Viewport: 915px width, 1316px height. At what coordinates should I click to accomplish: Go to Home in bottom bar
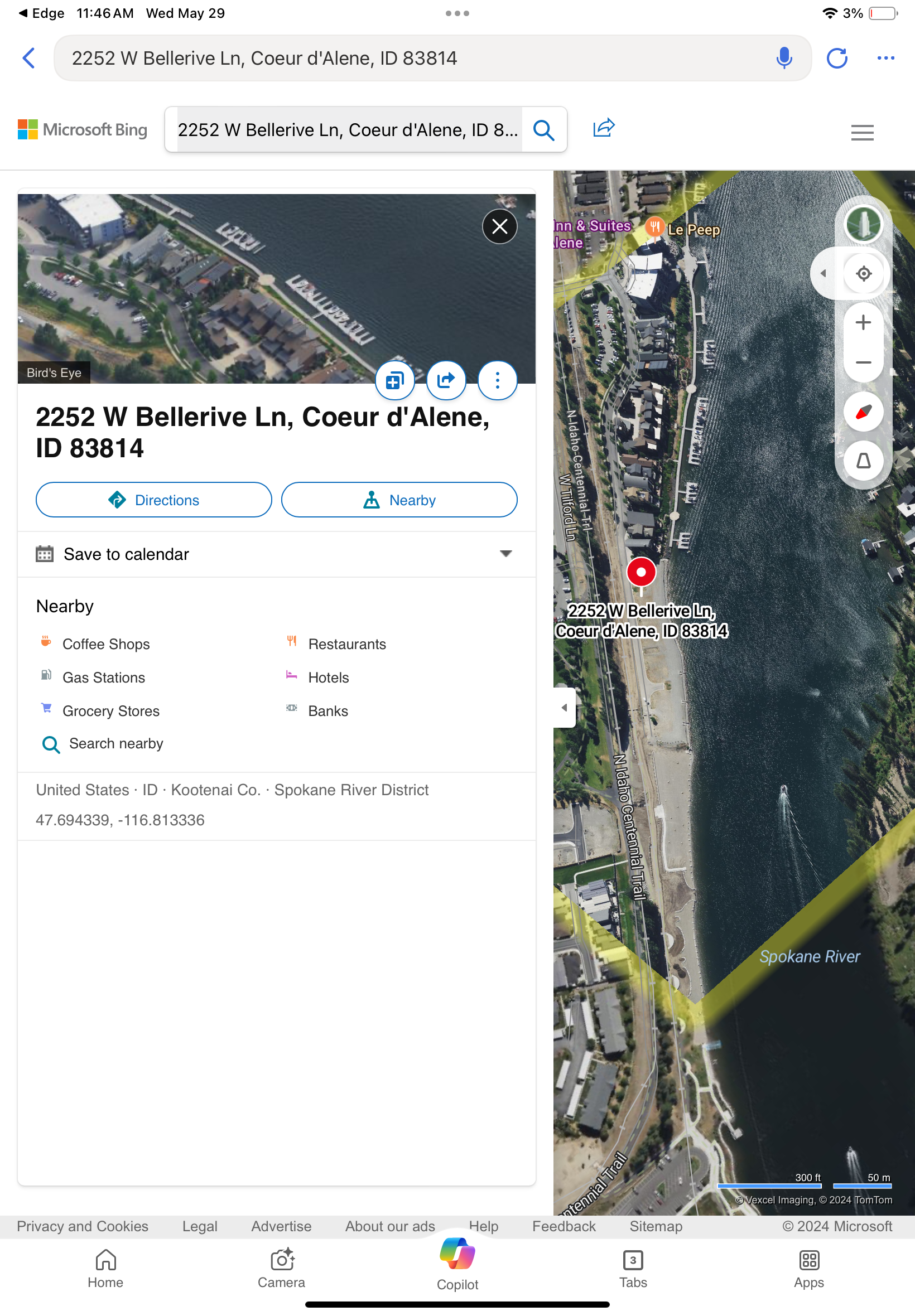pyautogui.click(x=105, y=1268)
